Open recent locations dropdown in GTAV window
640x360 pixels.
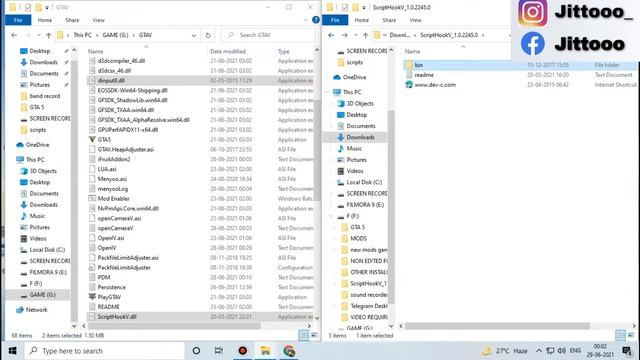click(38, 35)
